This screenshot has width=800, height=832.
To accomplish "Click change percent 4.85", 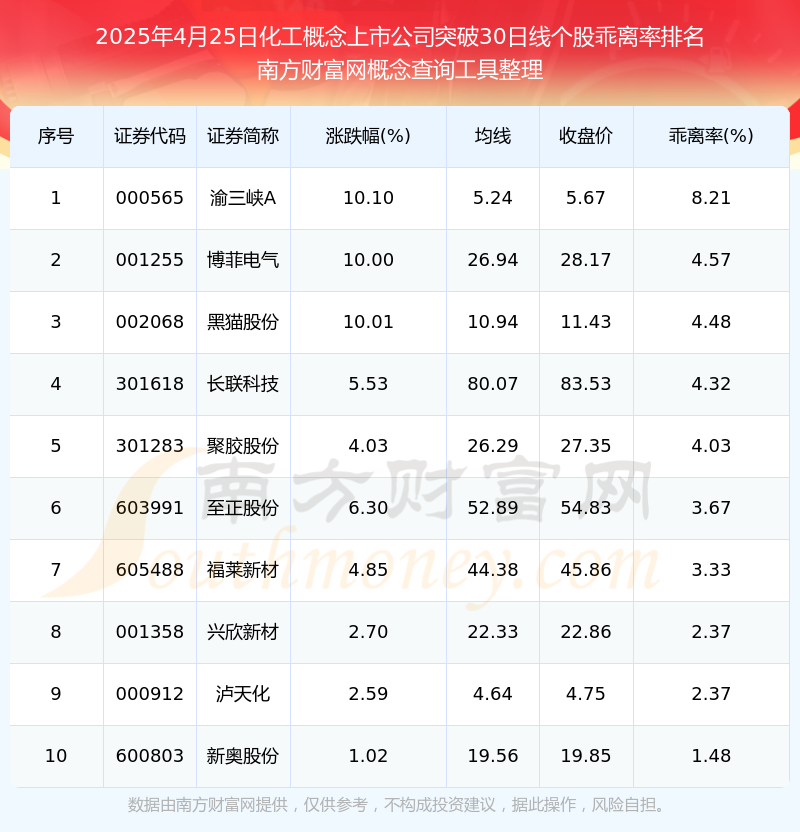I will pyautogui.click(x=368, y=570).
